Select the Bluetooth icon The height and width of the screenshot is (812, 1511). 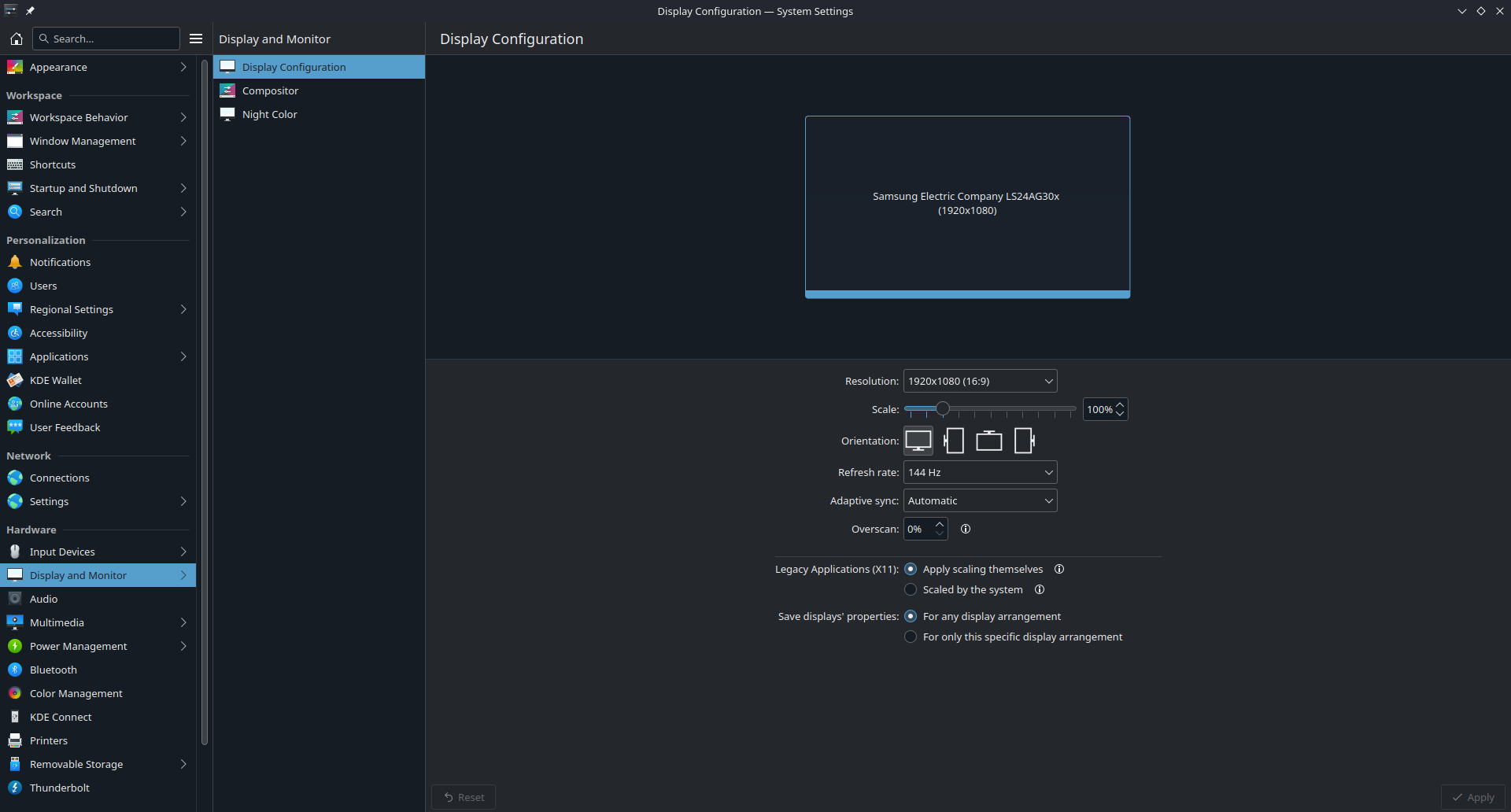[15, 670]
